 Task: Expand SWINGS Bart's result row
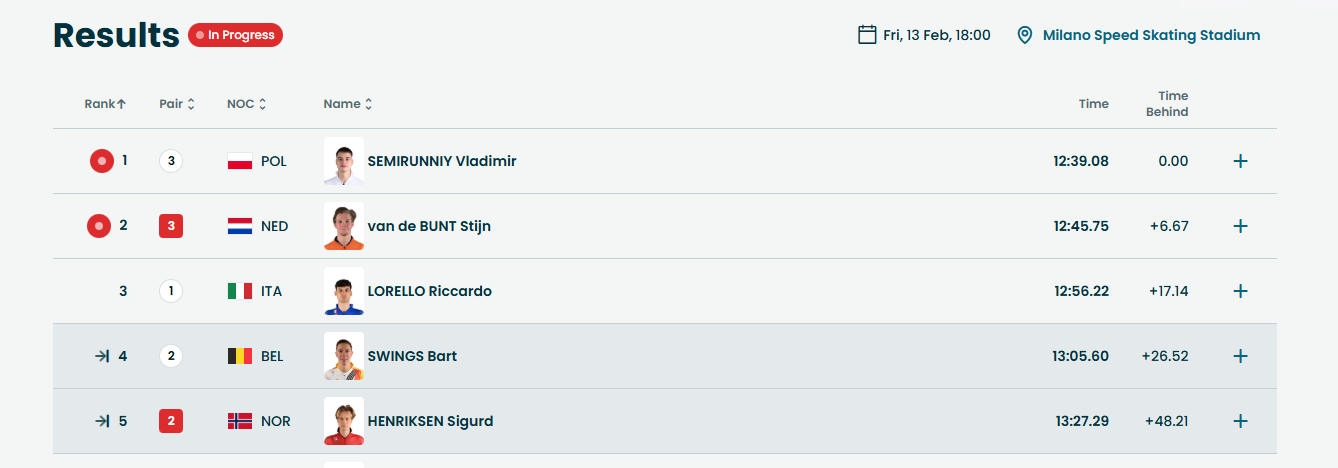(1240, 356)
